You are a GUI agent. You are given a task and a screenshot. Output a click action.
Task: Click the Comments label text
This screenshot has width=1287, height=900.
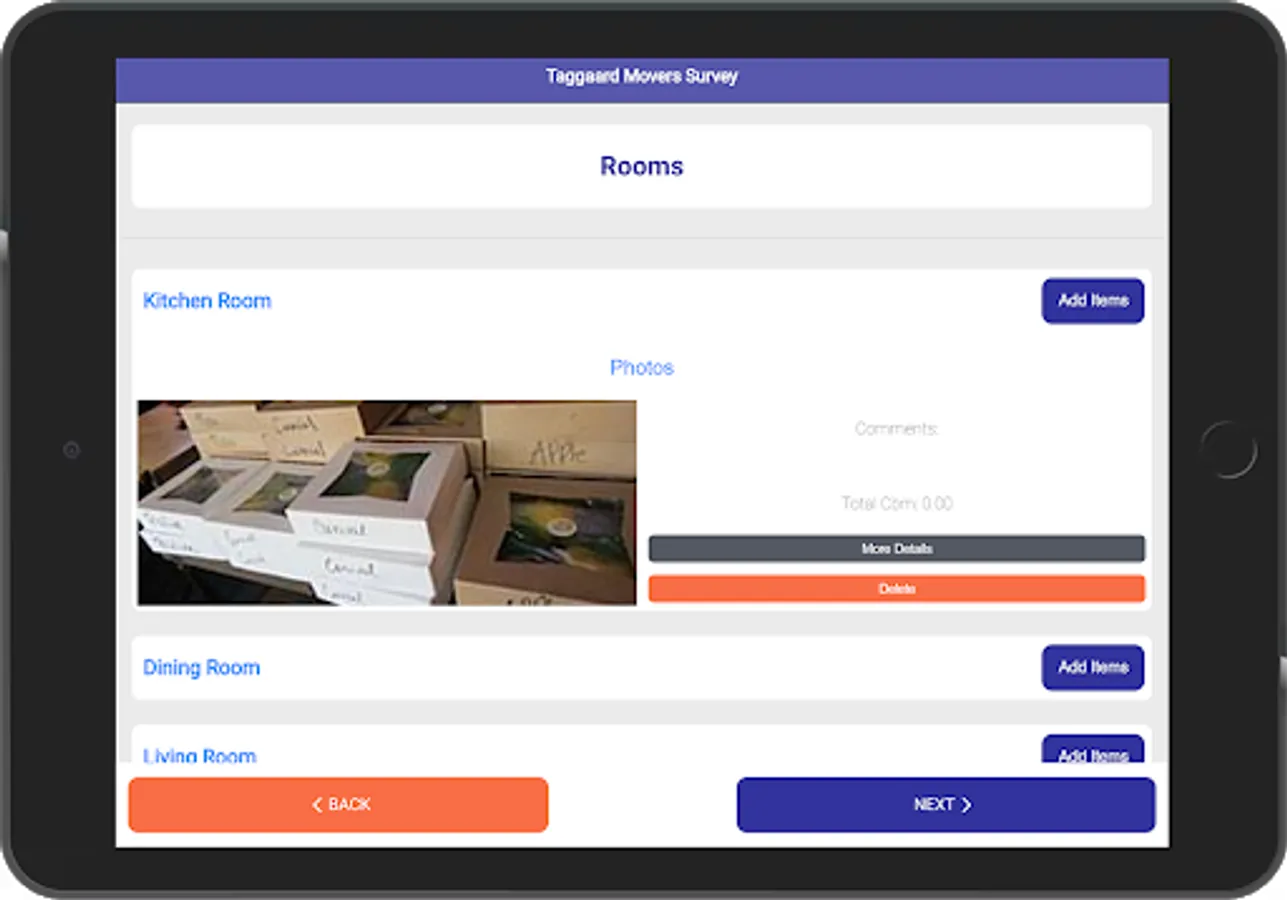(896, 429)
